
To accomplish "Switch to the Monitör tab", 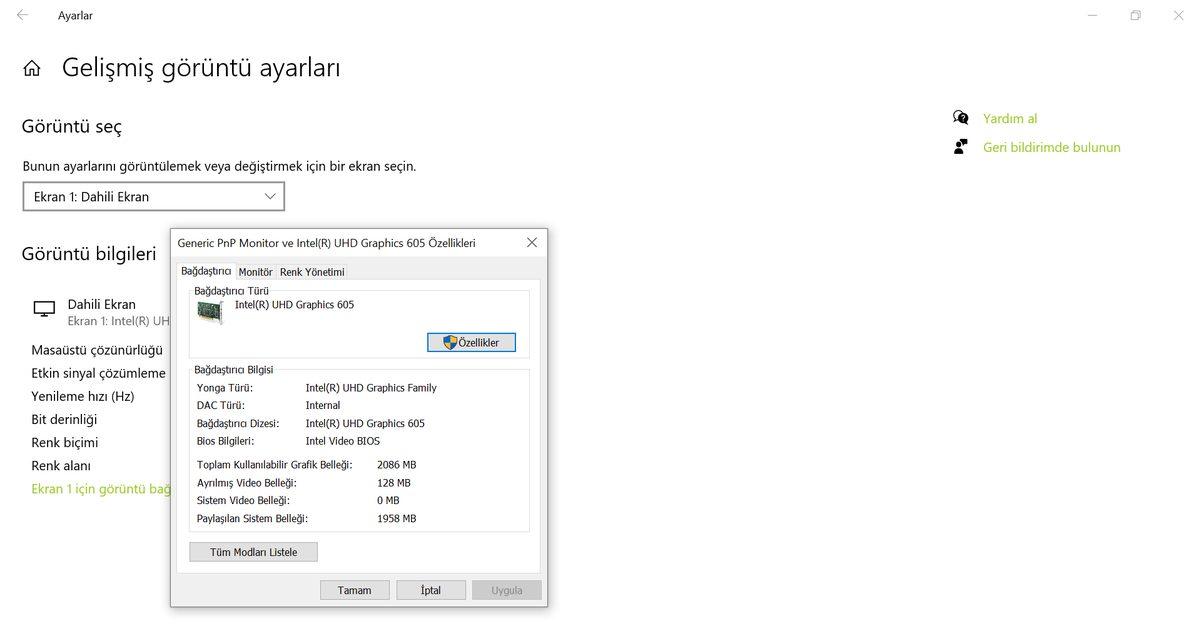I will pos(255,271).
